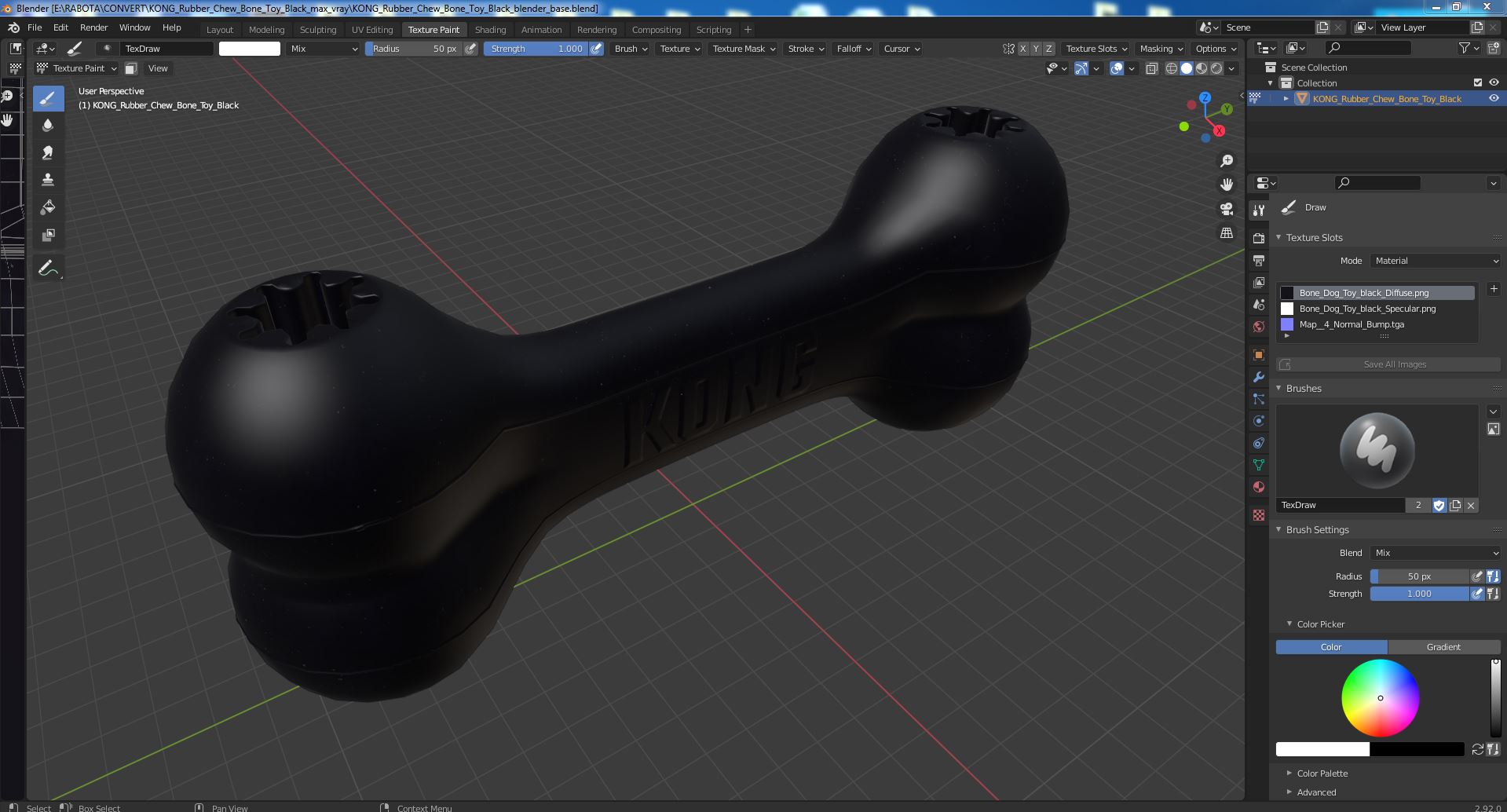This screenshot has width=1507, height=812.
Task: Toggle Z axis symmetry
Action: [x=1048, y=49]
